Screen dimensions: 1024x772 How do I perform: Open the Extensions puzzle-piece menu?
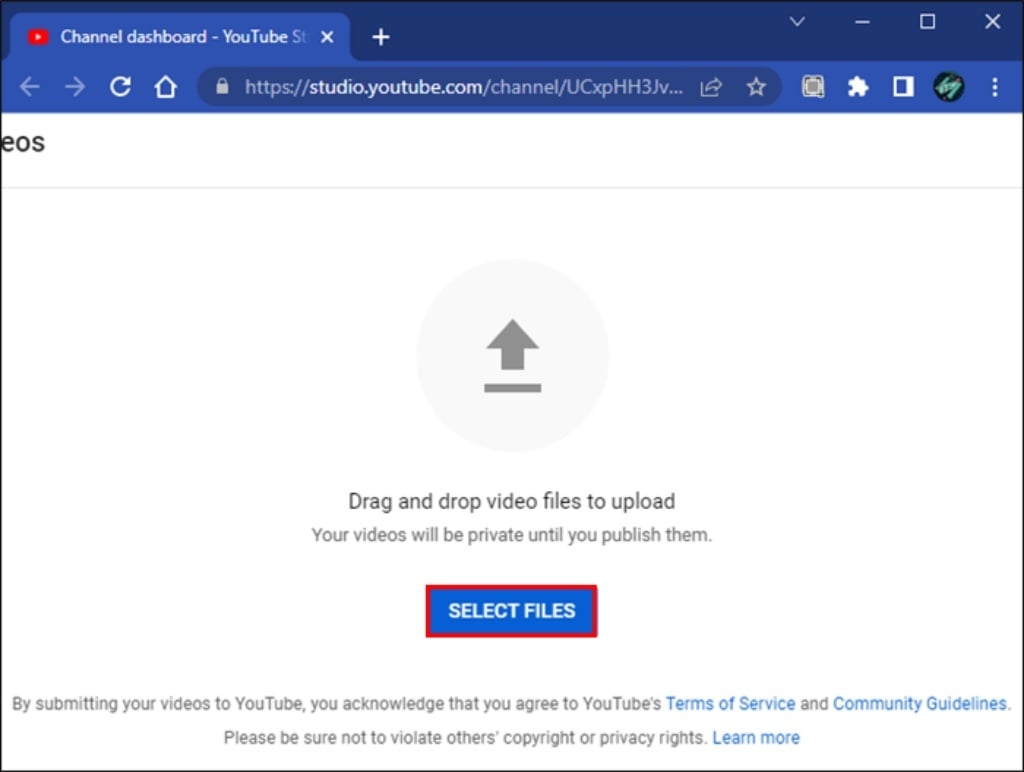(x=857, y=87)
